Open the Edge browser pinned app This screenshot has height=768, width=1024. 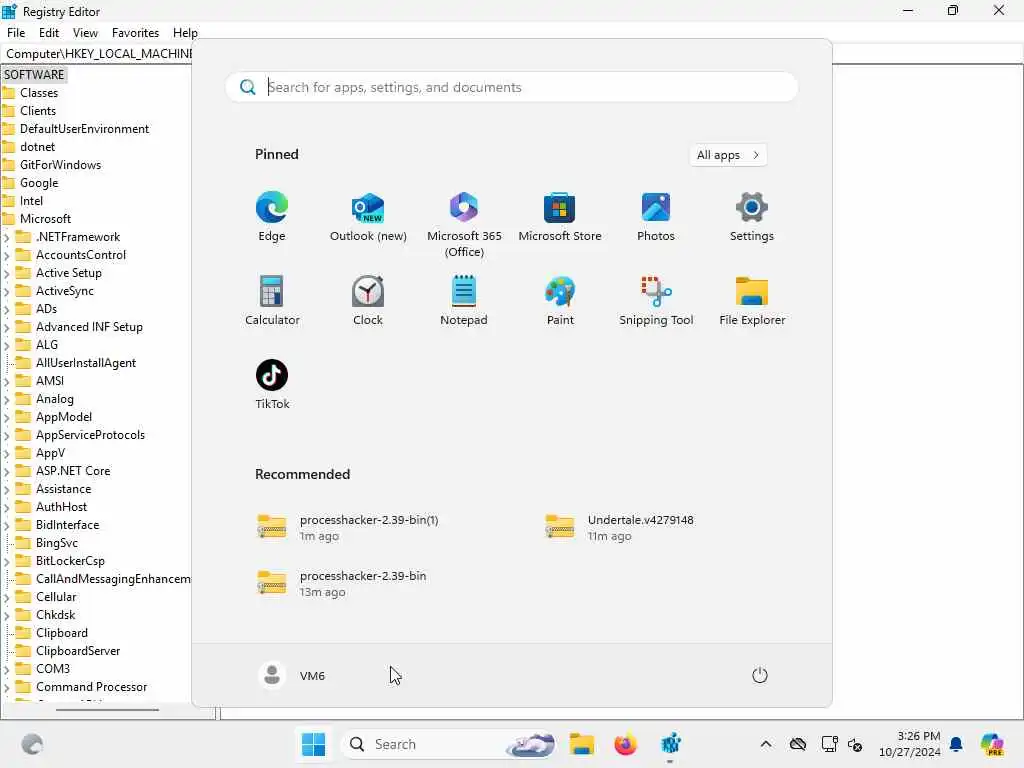click(x=272, y=216)
